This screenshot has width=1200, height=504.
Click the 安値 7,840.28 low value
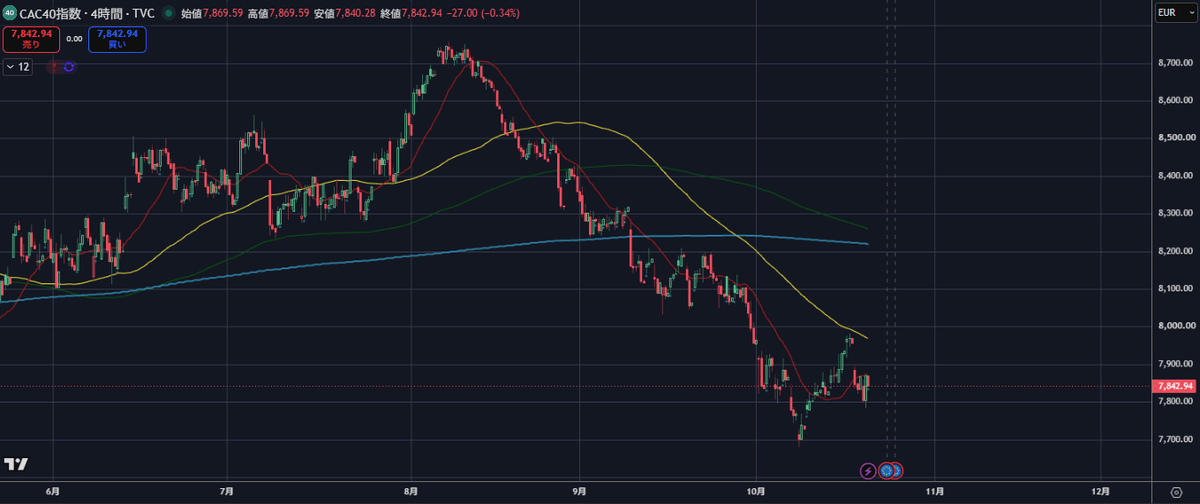point(345,14)
